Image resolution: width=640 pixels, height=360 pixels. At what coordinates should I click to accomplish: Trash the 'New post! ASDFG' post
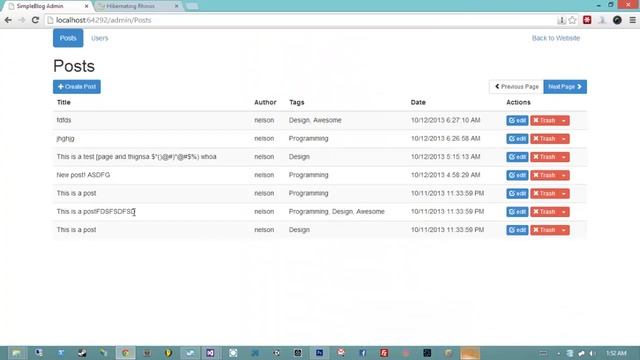(x=544, y=175)
